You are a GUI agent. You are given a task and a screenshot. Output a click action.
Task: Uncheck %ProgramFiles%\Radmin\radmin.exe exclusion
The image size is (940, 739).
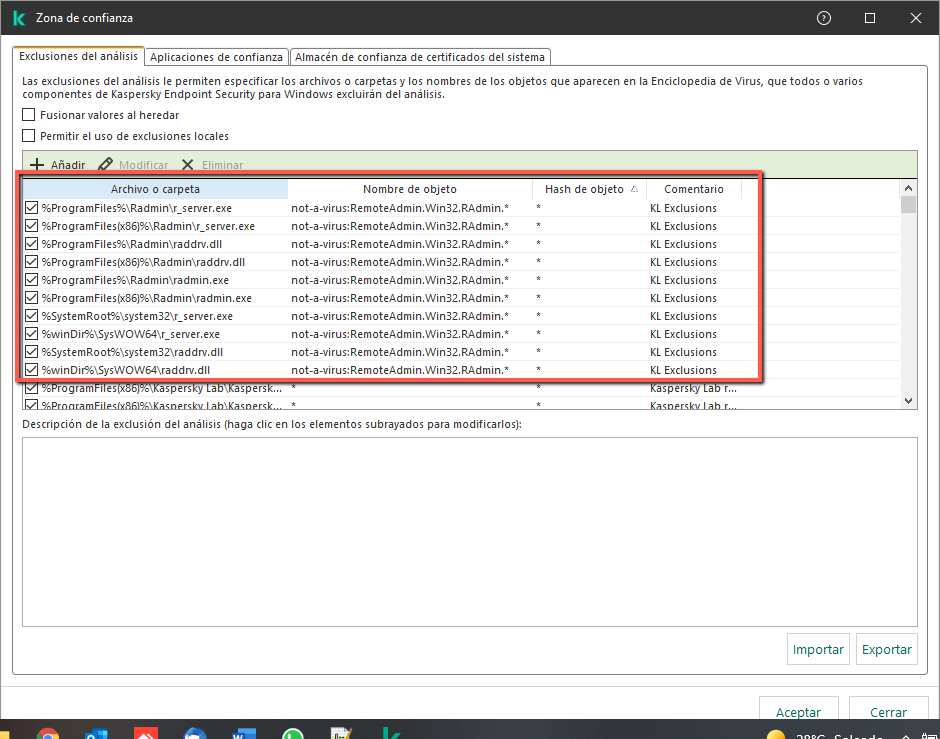coord(32,280)
